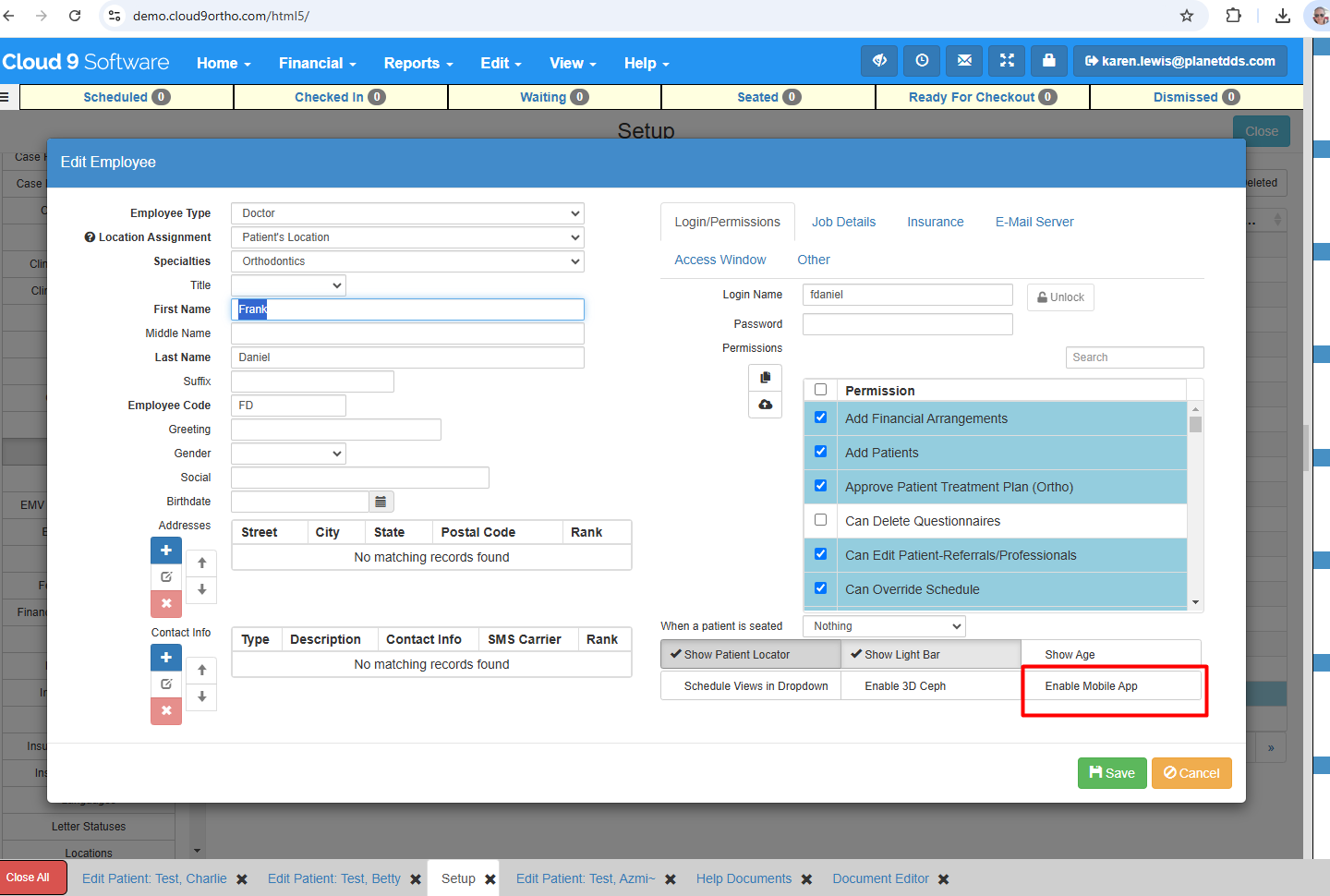Image resolution: width=1330 pixels, height=896 pixels.
Task: Open the Employee Type dropdown
Action: click(x=407, y=213)
